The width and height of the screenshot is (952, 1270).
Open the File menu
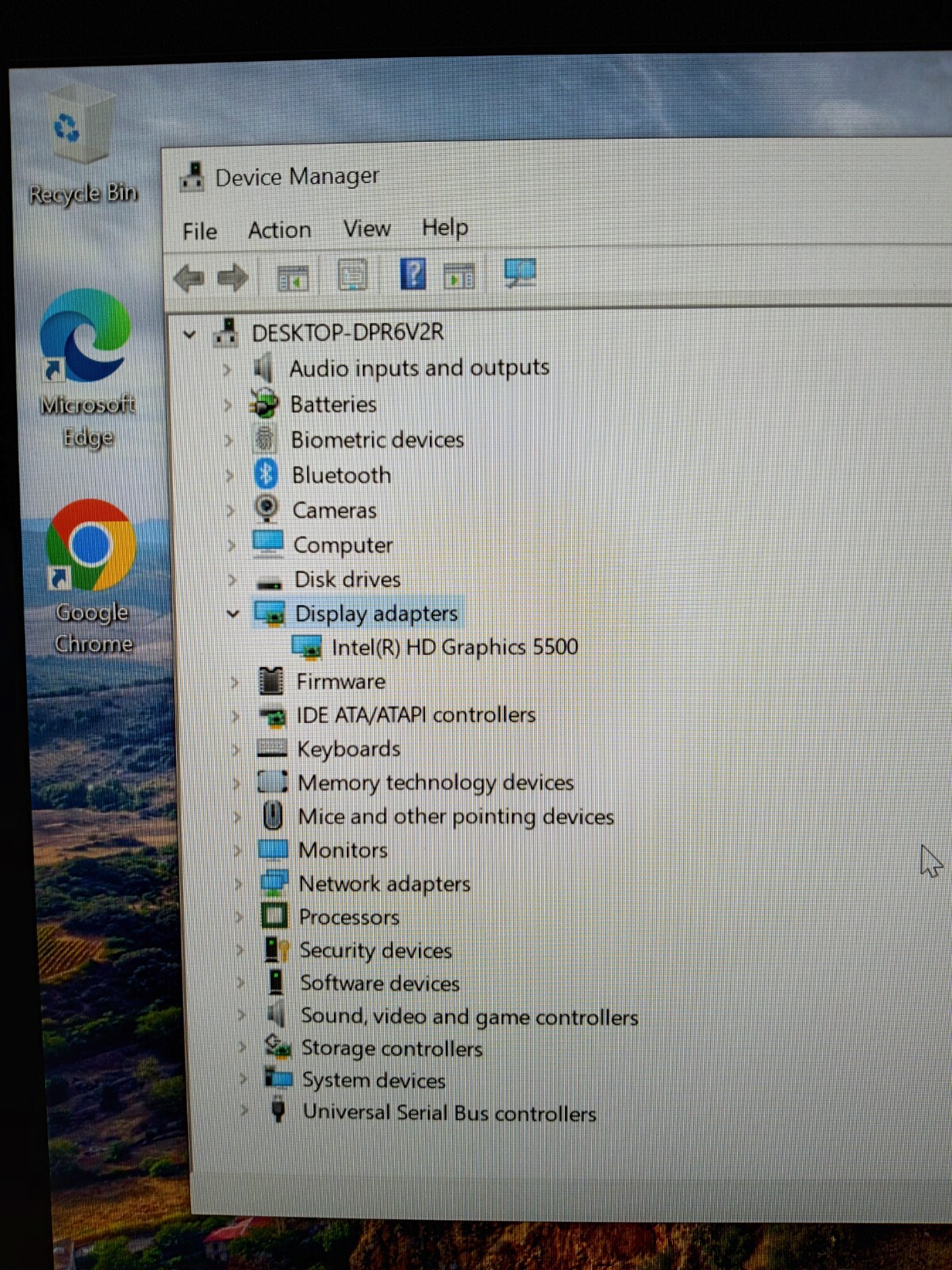tap(199, 231)
